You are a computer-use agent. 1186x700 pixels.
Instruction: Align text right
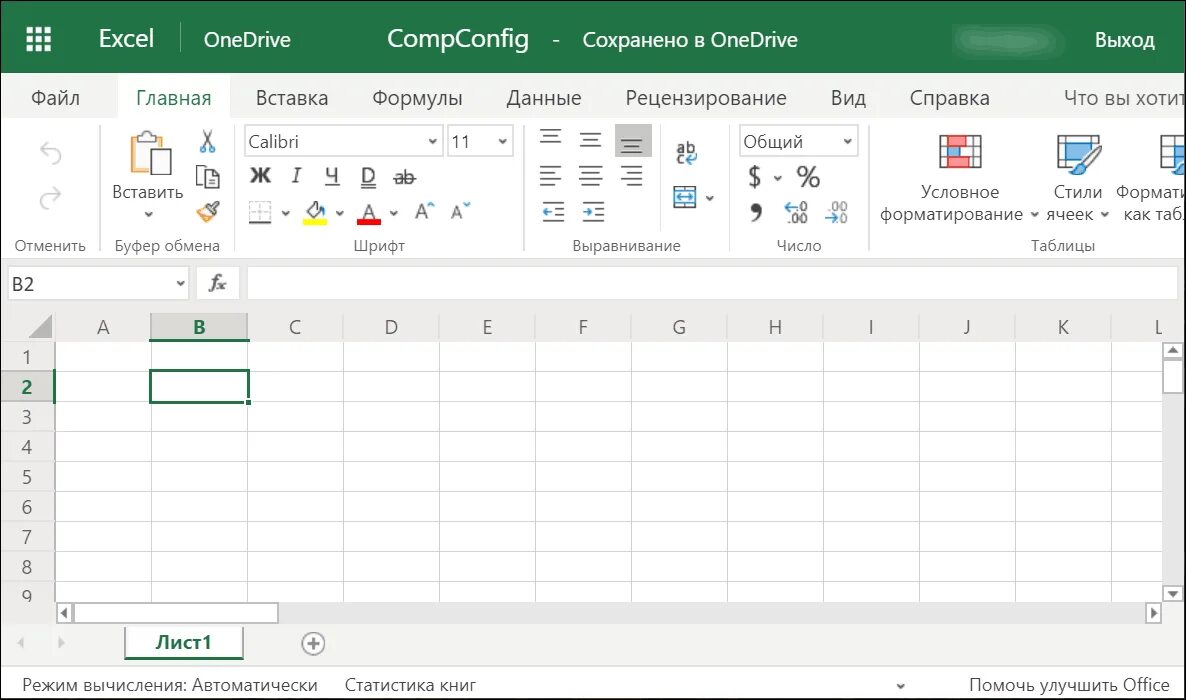(x=631, y=176)
